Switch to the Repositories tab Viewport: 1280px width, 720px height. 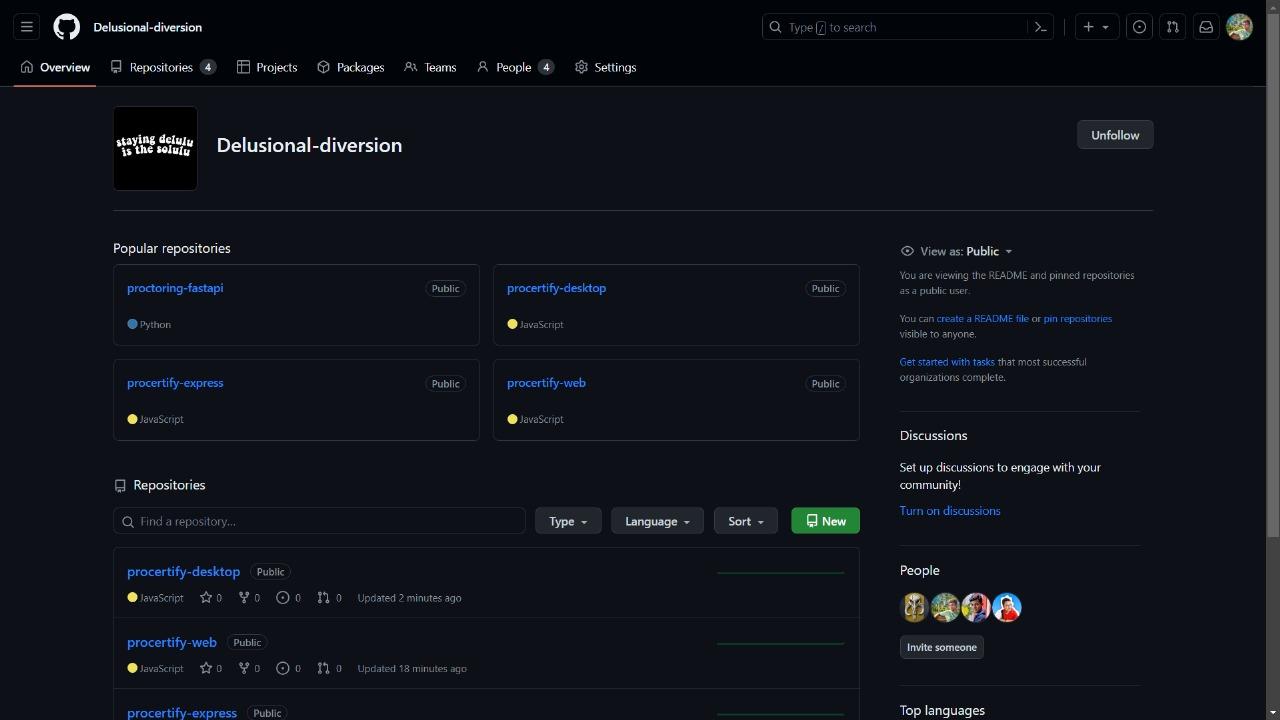pyautogui.click(x=162, y=67)
